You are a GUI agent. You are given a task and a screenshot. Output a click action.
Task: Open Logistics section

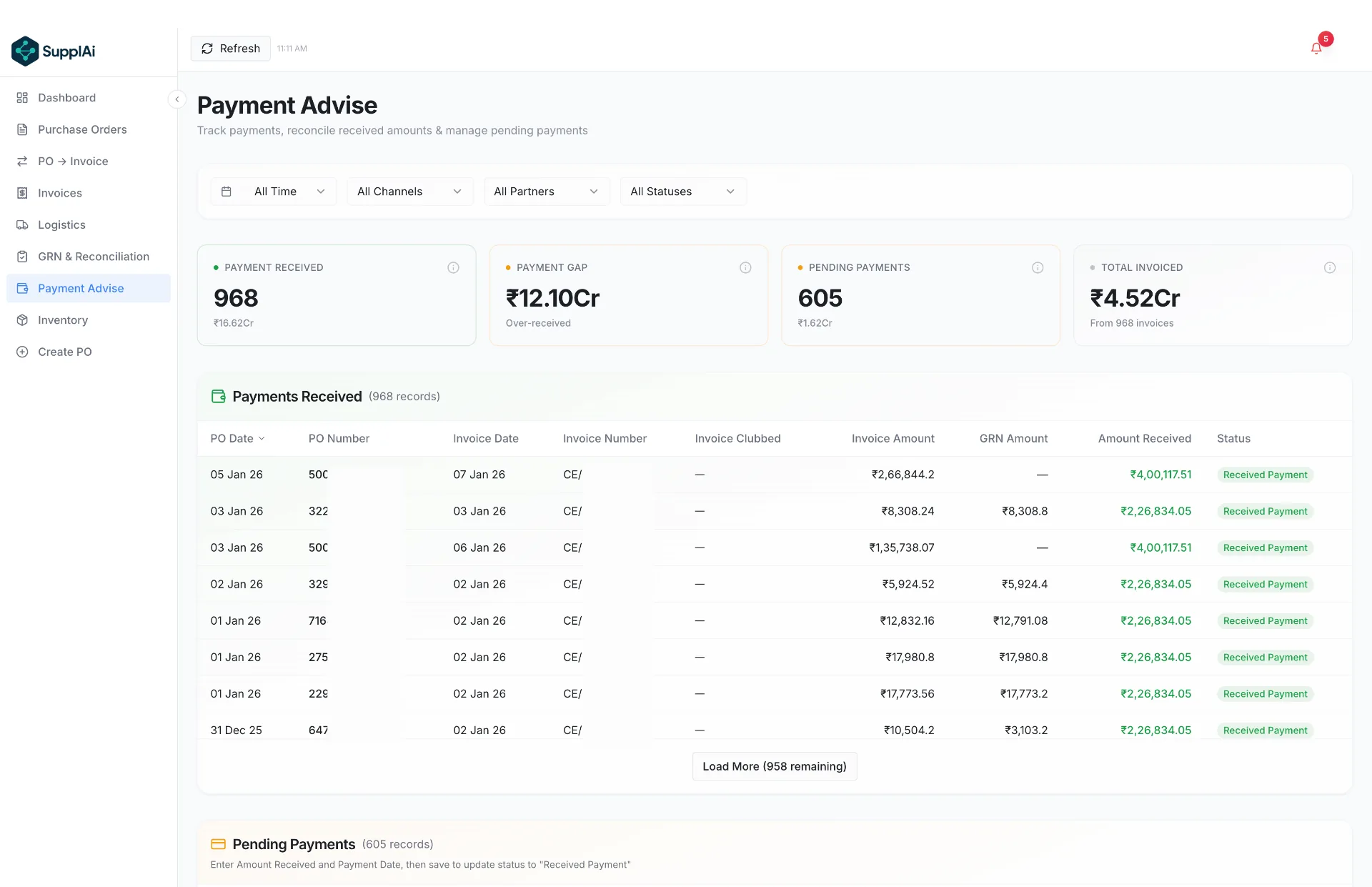[x=89, y=224]
